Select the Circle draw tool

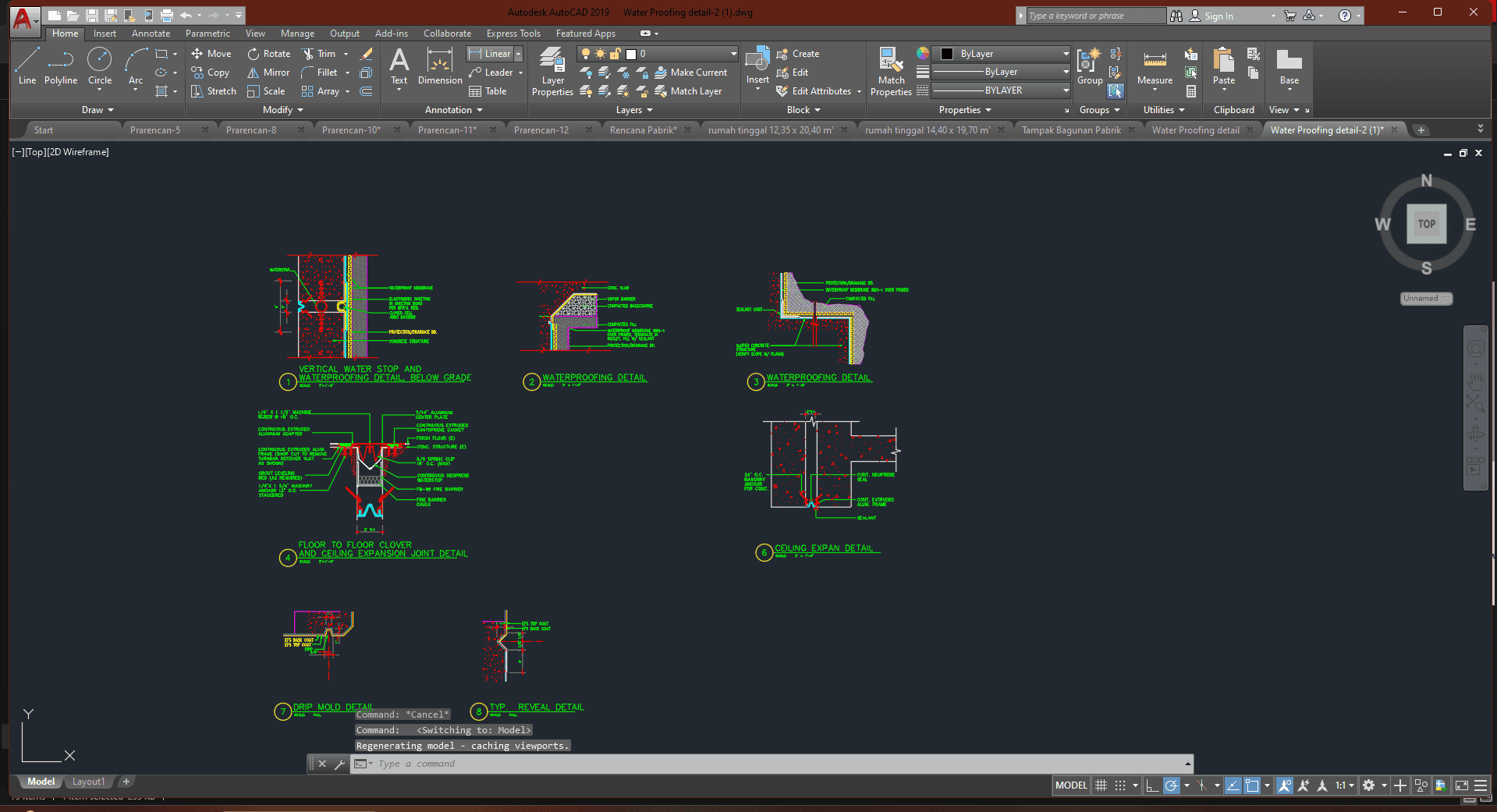(99, 66)
